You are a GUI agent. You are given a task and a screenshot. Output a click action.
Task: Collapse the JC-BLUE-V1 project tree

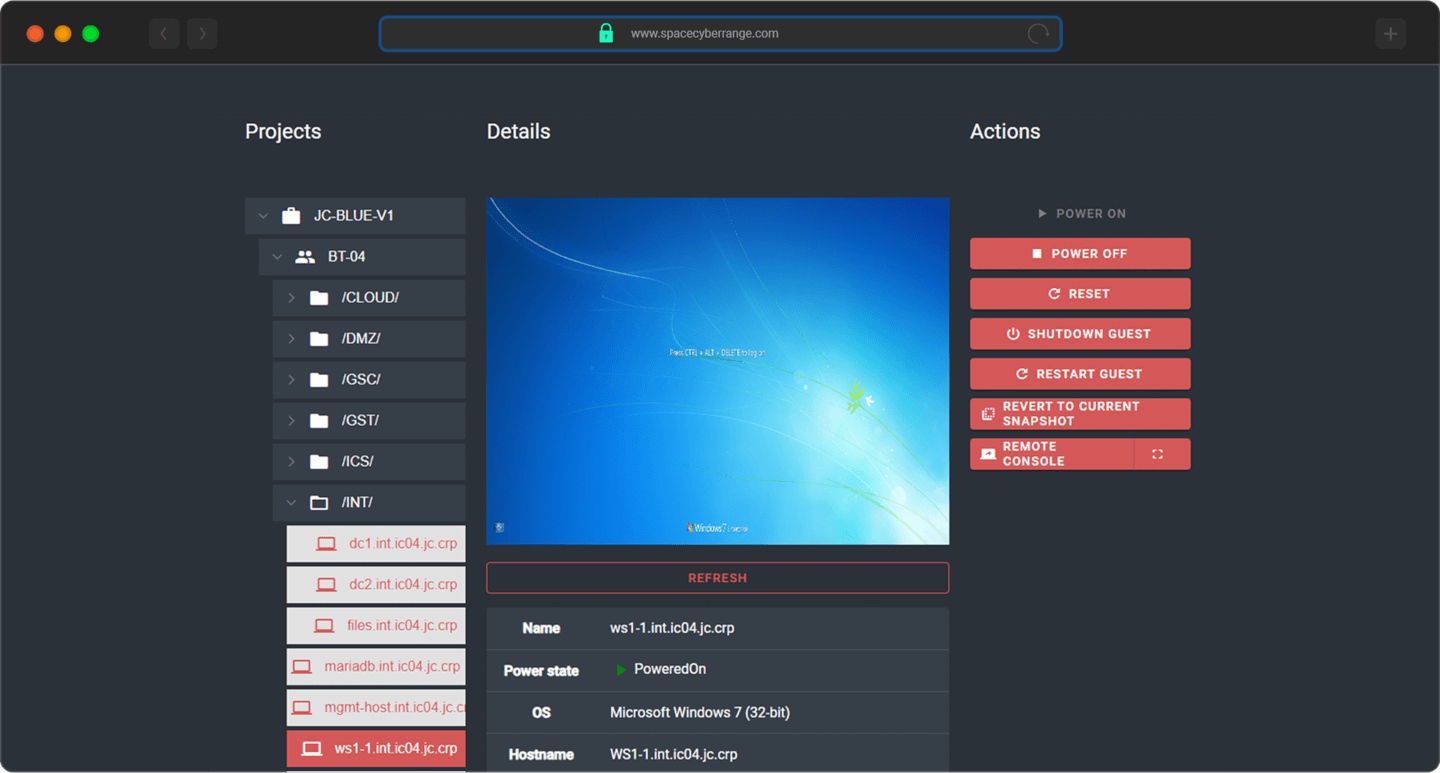pos(263,216)
